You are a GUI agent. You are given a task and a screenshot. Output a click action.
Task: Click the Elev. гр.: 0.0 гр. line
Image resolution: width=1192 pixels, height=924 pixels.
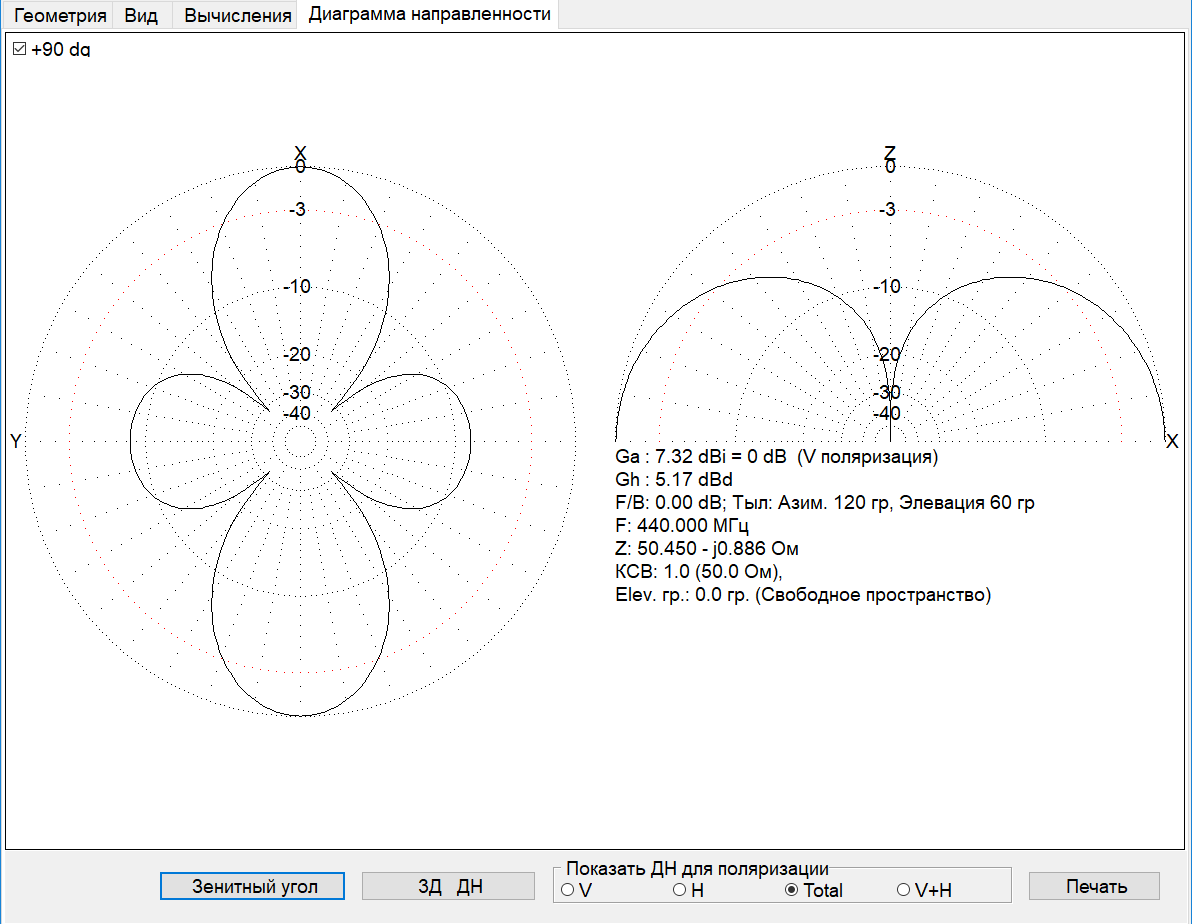pyautogui.click(x=803, y=595)
